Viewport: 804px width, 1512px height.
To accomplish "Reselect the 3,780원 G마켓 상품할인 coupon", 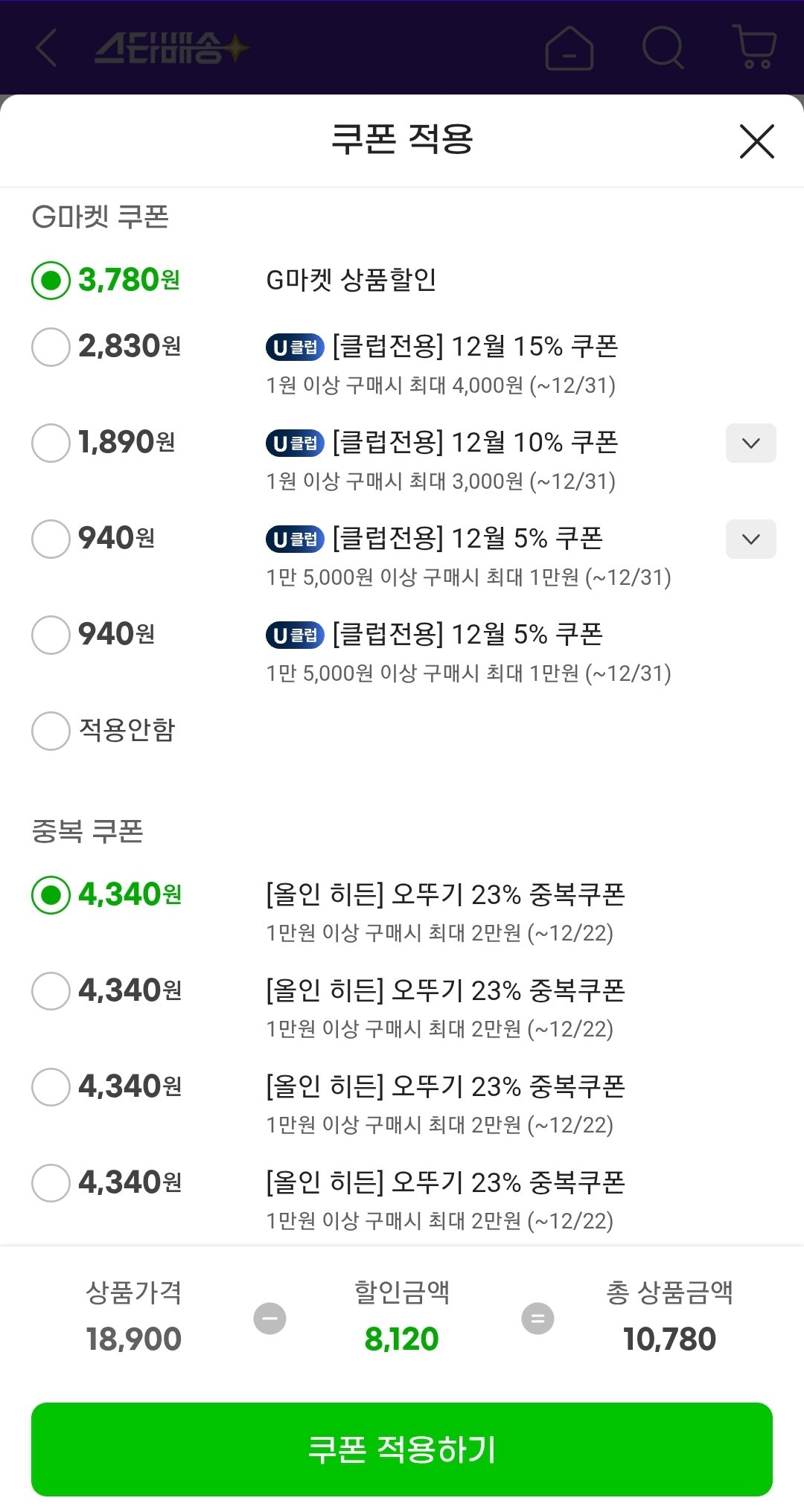I will coord(51,279).
